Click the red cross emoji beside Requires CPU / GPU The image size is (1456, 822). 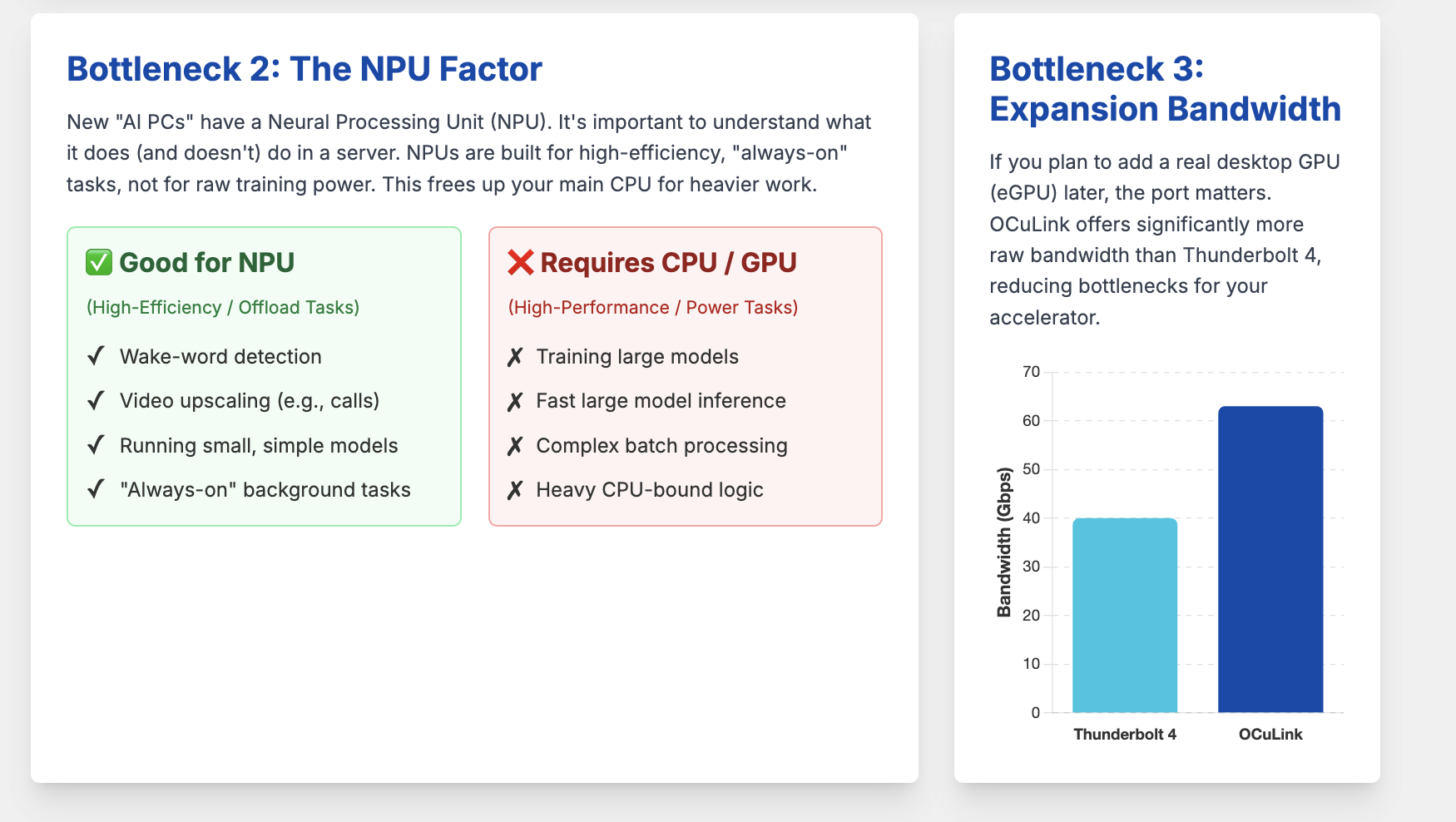(521, 263)
